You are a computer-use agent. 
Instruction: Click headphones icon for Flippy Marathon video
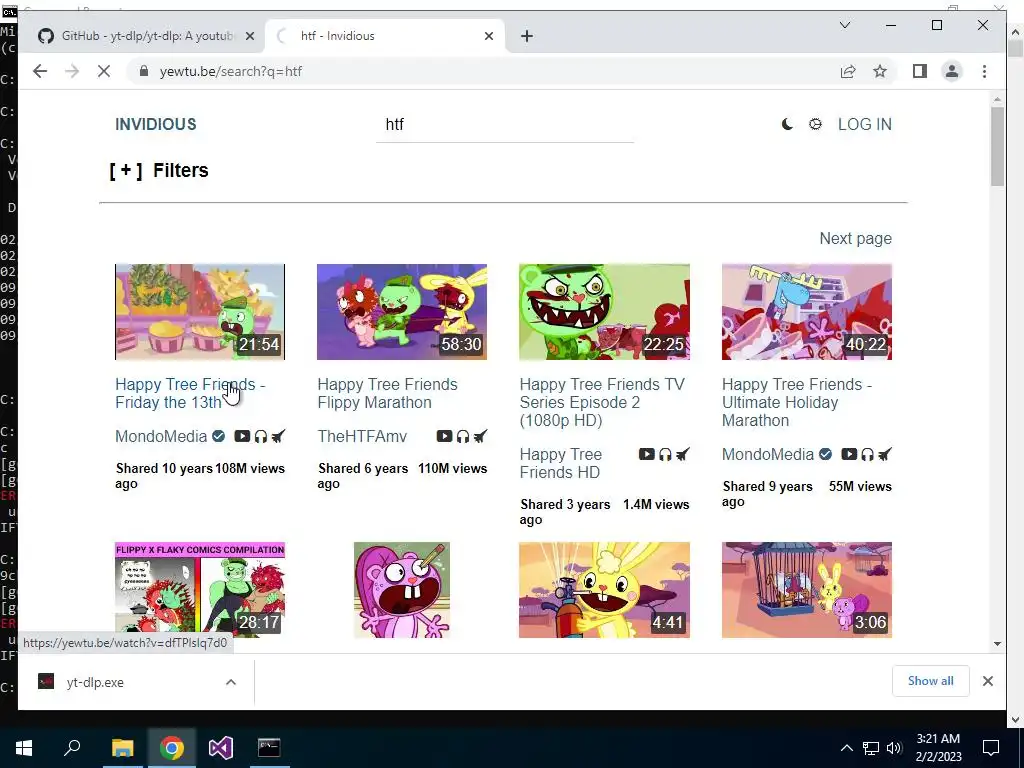click(x=463, y=436)
